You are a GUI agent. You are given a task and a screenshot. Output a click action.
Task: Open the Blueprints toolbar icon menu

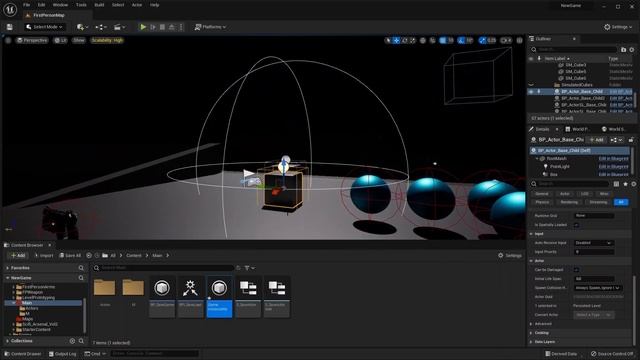pos(101,27)
